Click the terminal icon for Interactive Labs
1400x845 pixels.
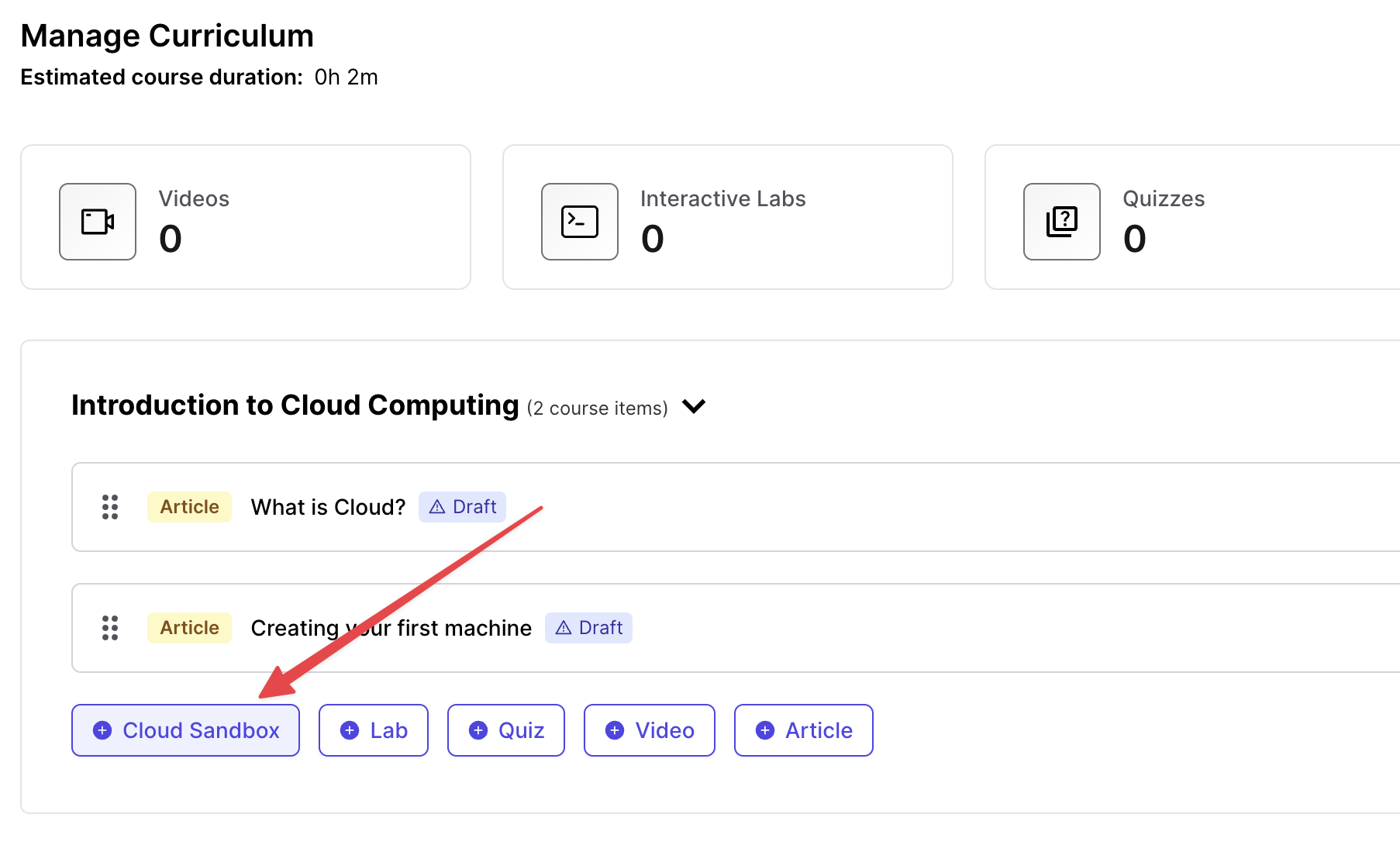[x=579, y=222]
